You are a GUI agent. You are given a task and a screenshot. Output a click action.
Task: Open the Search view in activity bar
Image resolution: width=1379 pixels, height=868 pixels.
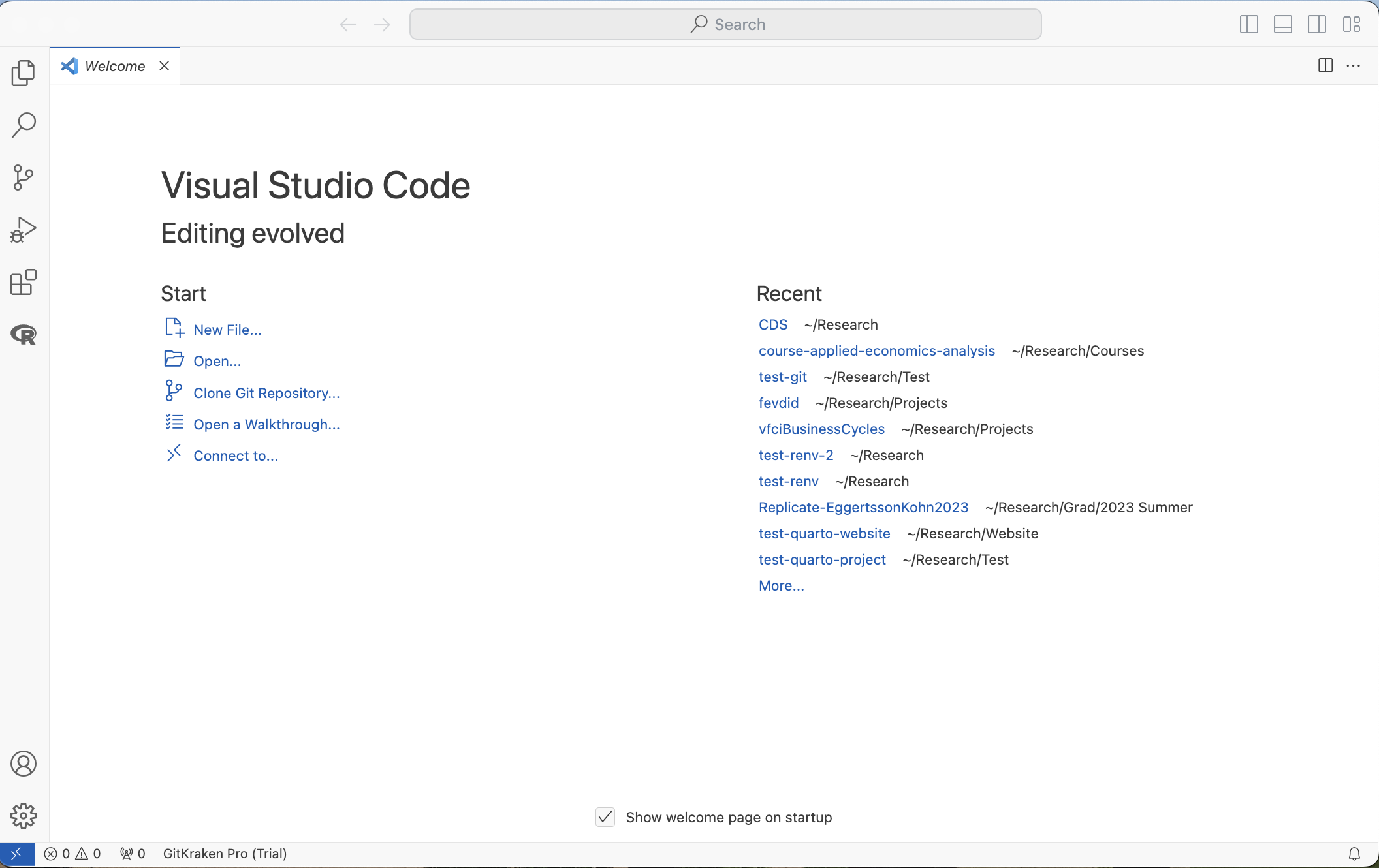point(24,125)
